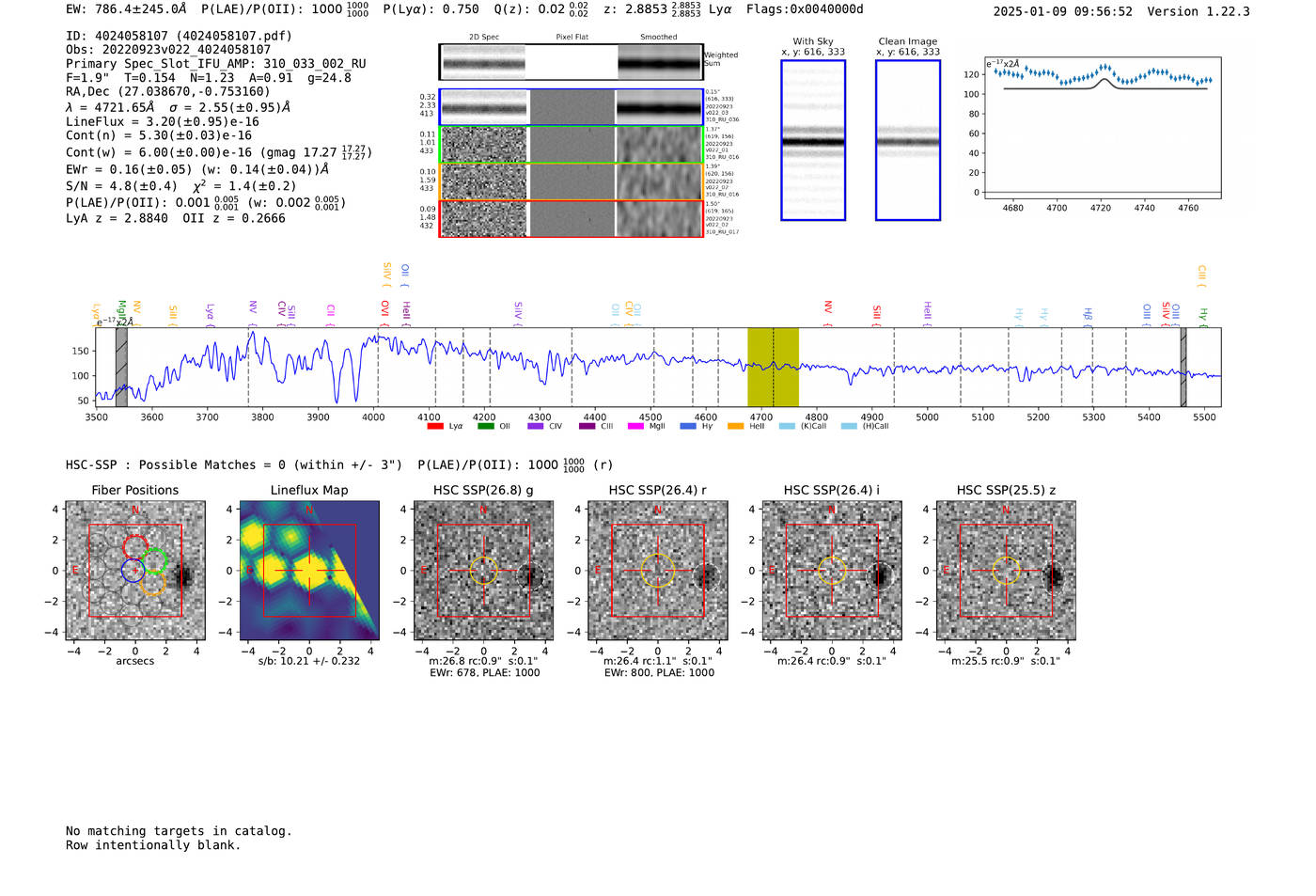1316x896 pixels.
Task: Click the blue Hγ legend swatch
Action: 688,426
